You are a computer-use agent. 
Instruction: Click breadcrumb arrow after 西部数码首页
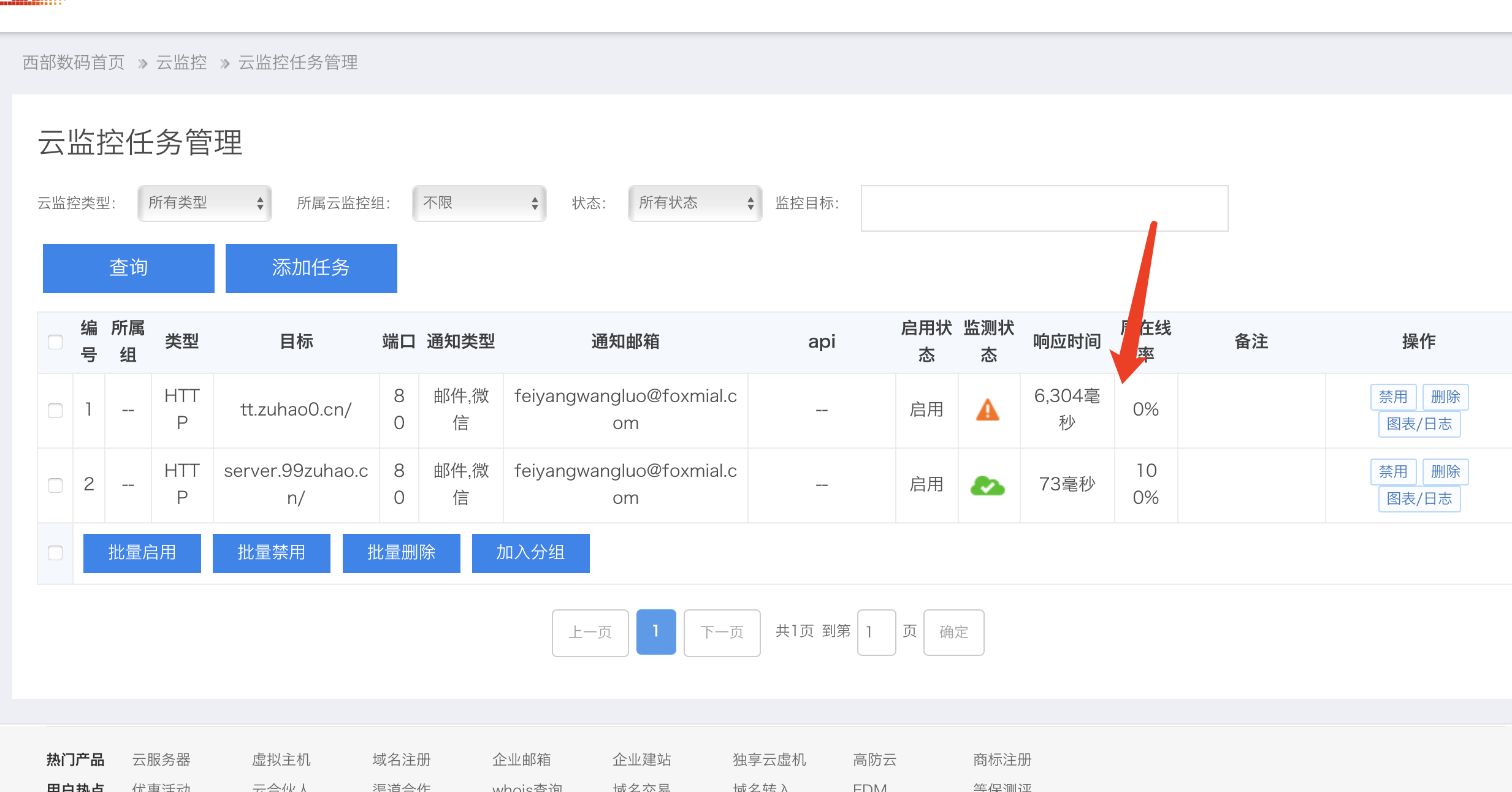coord(142,63)
